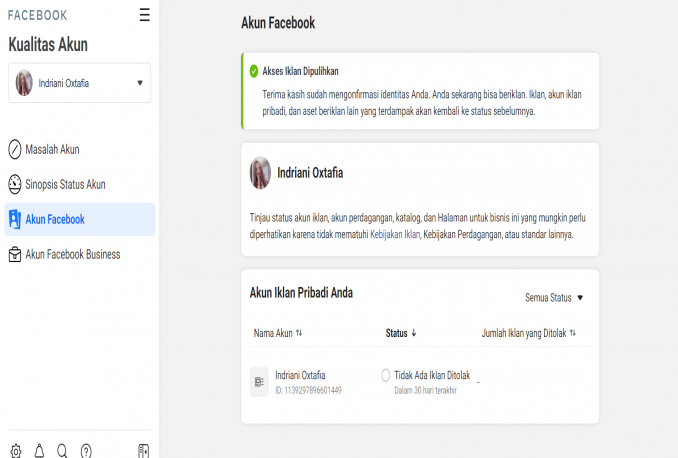This screenshot has height=458, width=678.
Task: Open the Kebijakan Iklan link
Action: 397,234
